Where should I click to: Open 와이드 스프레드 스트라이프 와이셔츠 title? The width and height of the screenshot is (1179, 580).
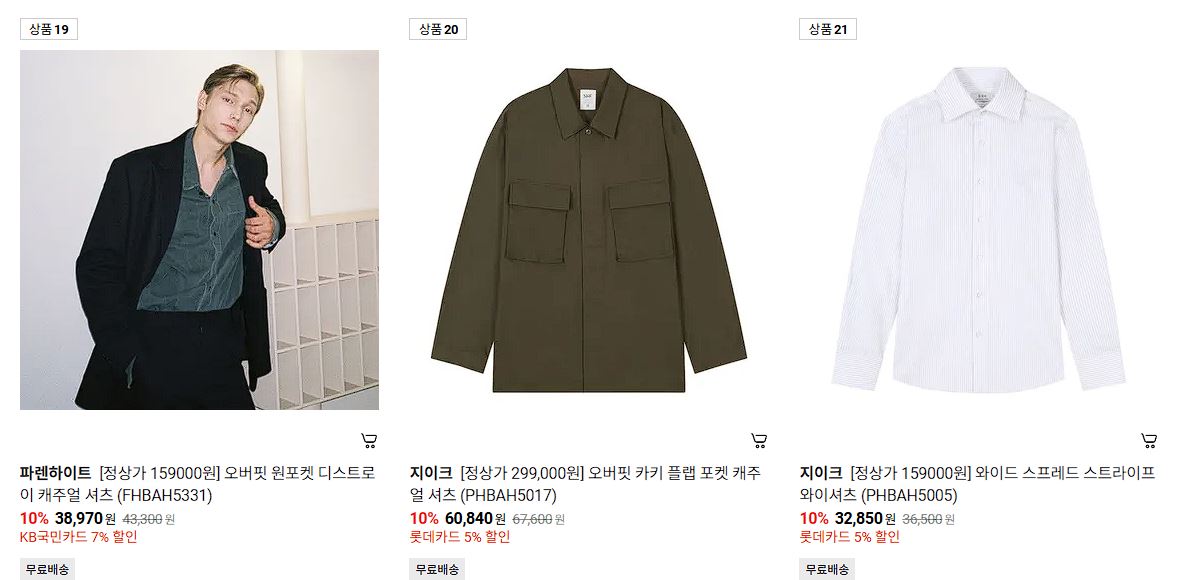977,484
